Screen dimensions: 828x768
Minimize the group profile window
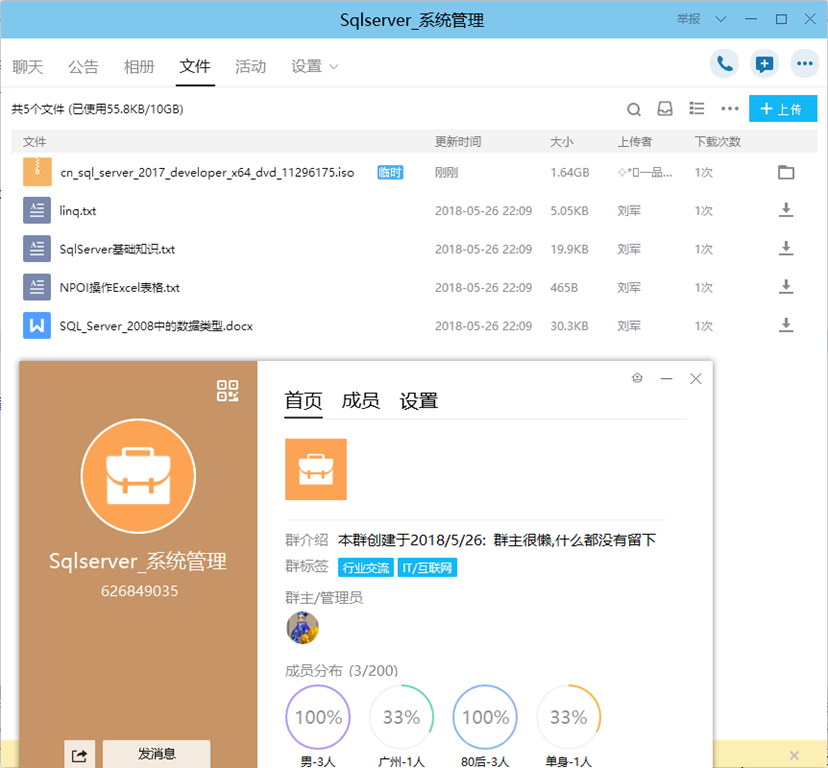click(666, 379)
